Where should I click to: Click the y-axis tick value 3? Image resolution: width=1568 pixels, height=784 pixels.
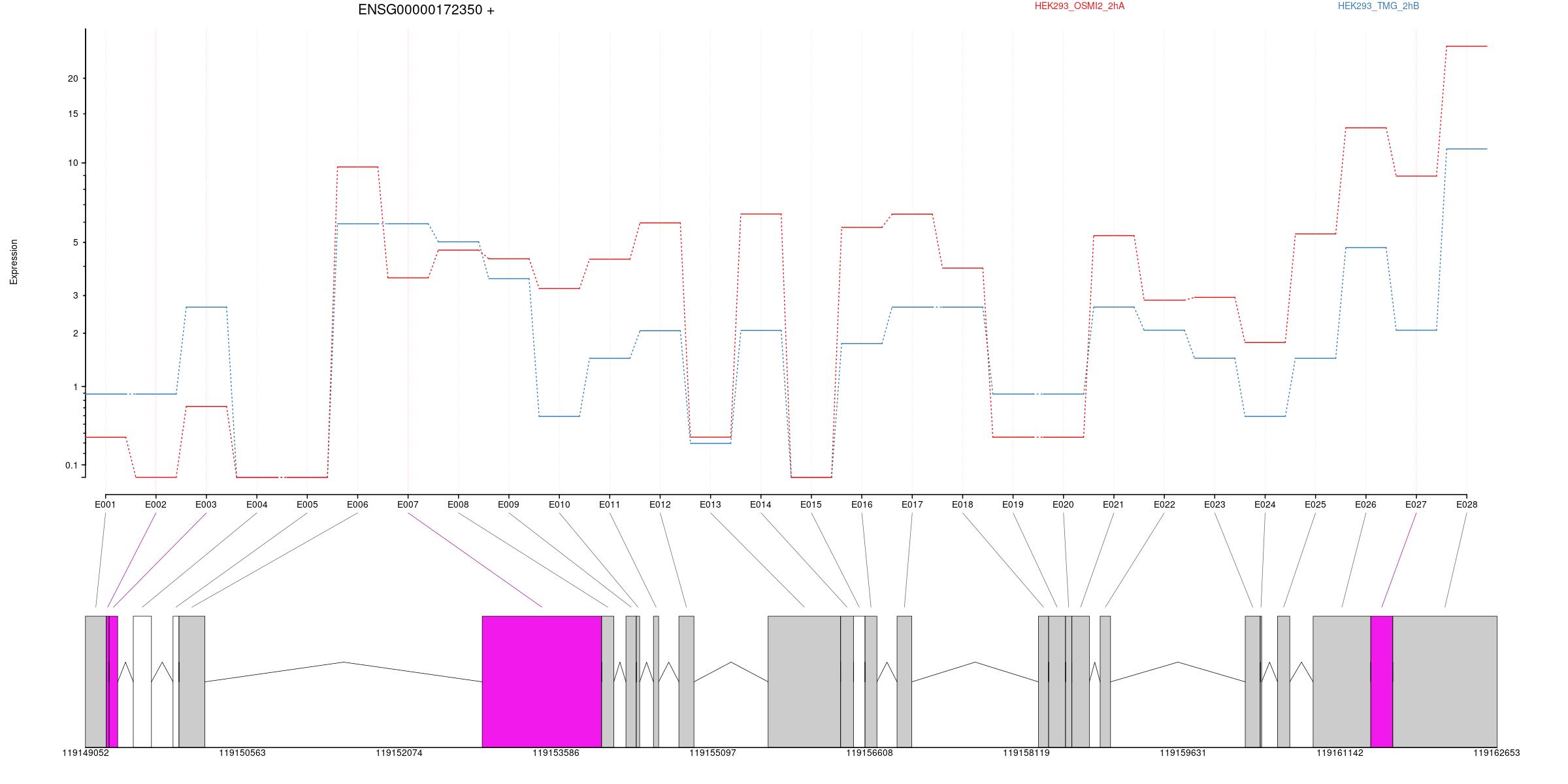click(75, 295)
